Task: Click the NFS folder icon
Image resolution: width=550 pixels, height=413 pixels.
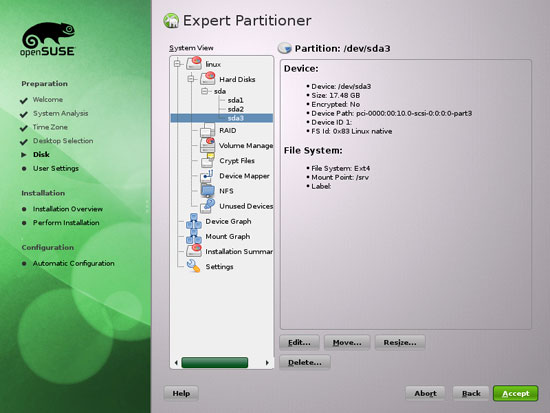Action: (x=208, y=191)
